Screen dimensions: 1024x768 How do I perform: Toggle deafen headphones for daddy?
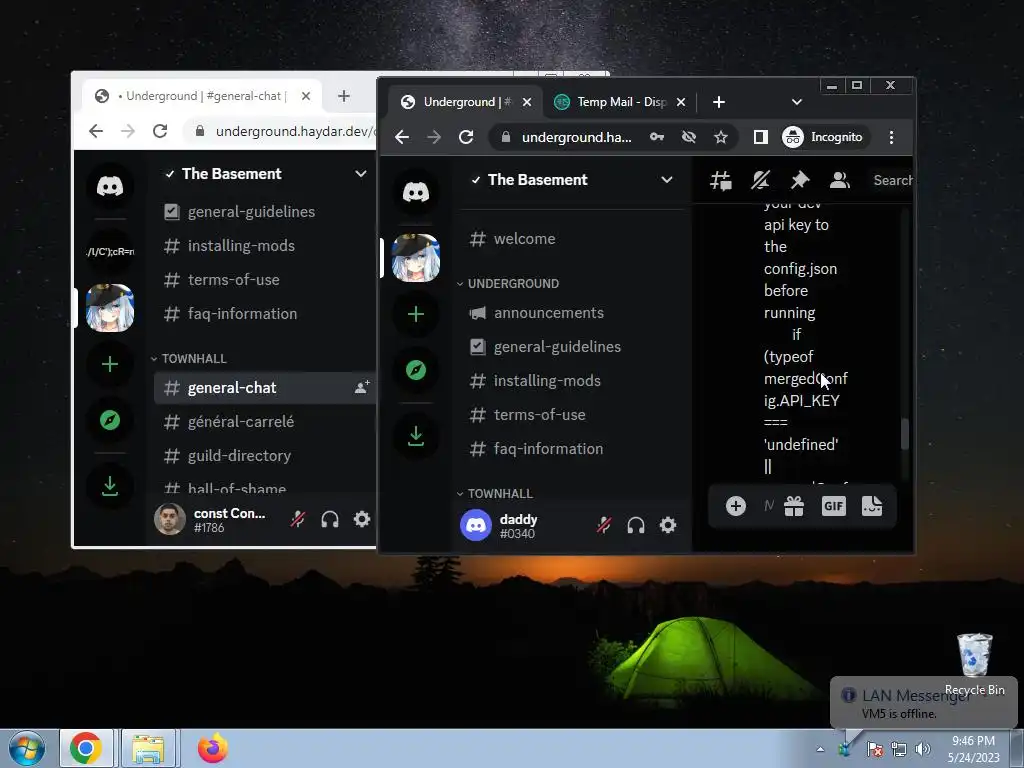pos(636,525)
